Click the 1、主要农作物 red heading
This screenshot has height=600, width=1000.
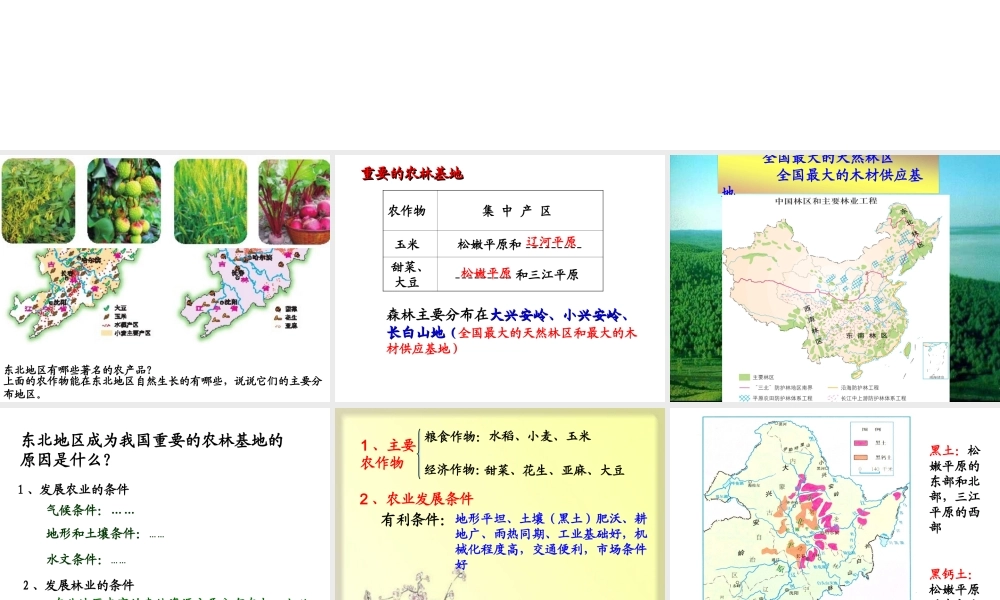(388, 453)
